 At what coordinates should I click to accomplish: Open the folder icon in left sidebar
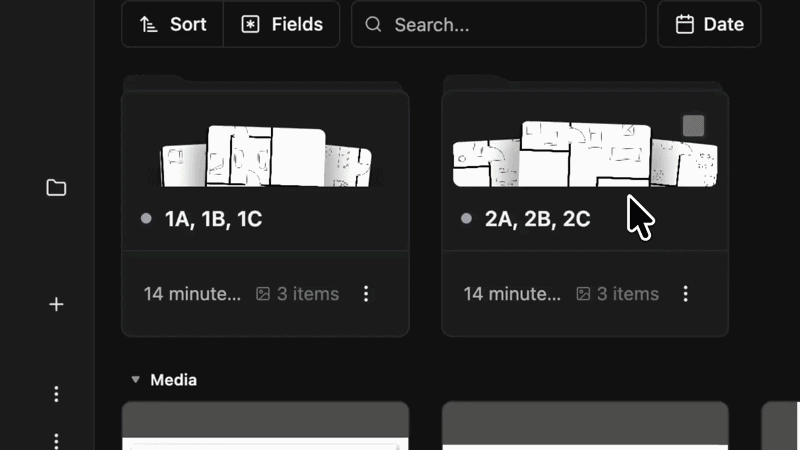pyautogui.click(x=56, y=188)
